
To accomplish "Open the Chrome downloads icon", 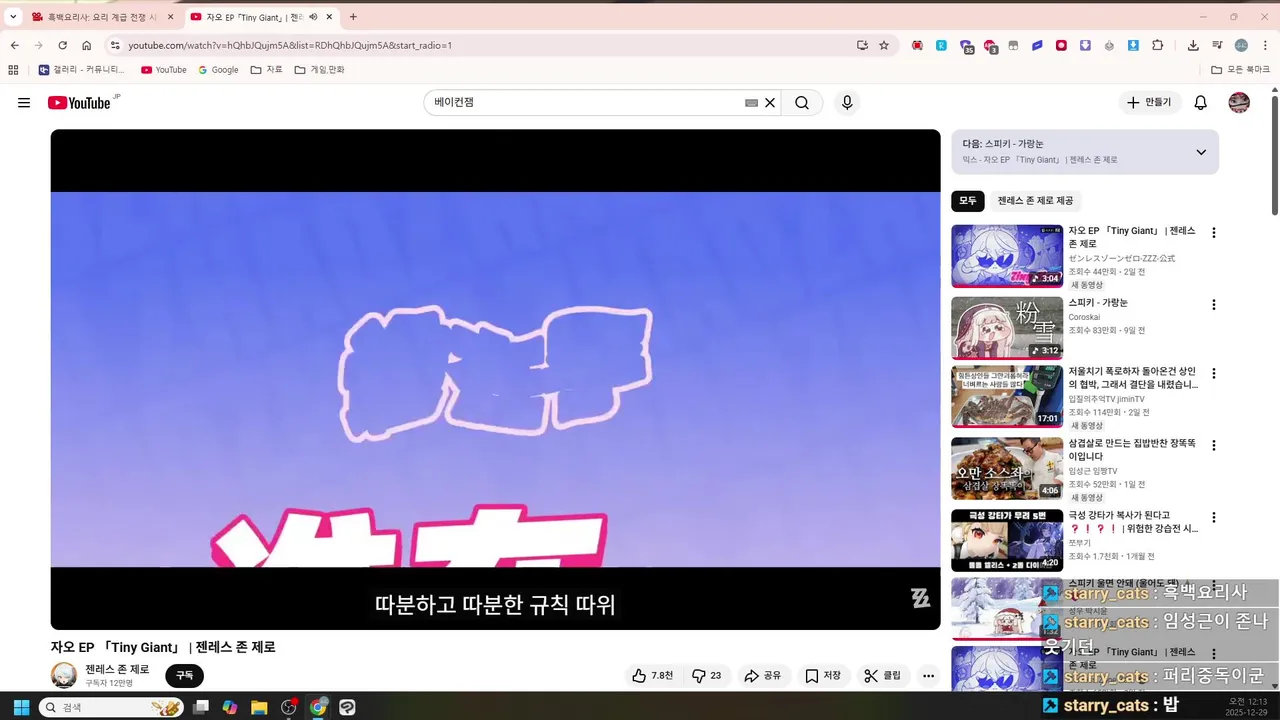I will tap(1193, 45).
